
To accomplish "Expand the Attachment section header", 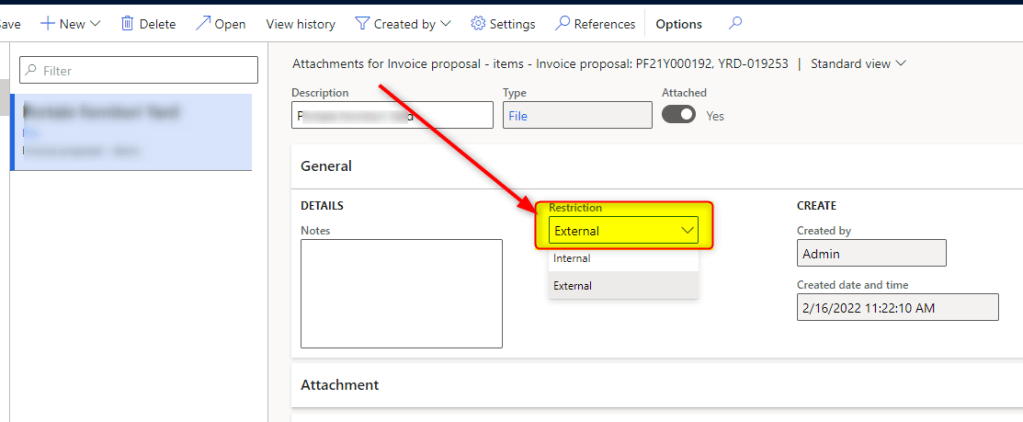I will tap(340, 384).
